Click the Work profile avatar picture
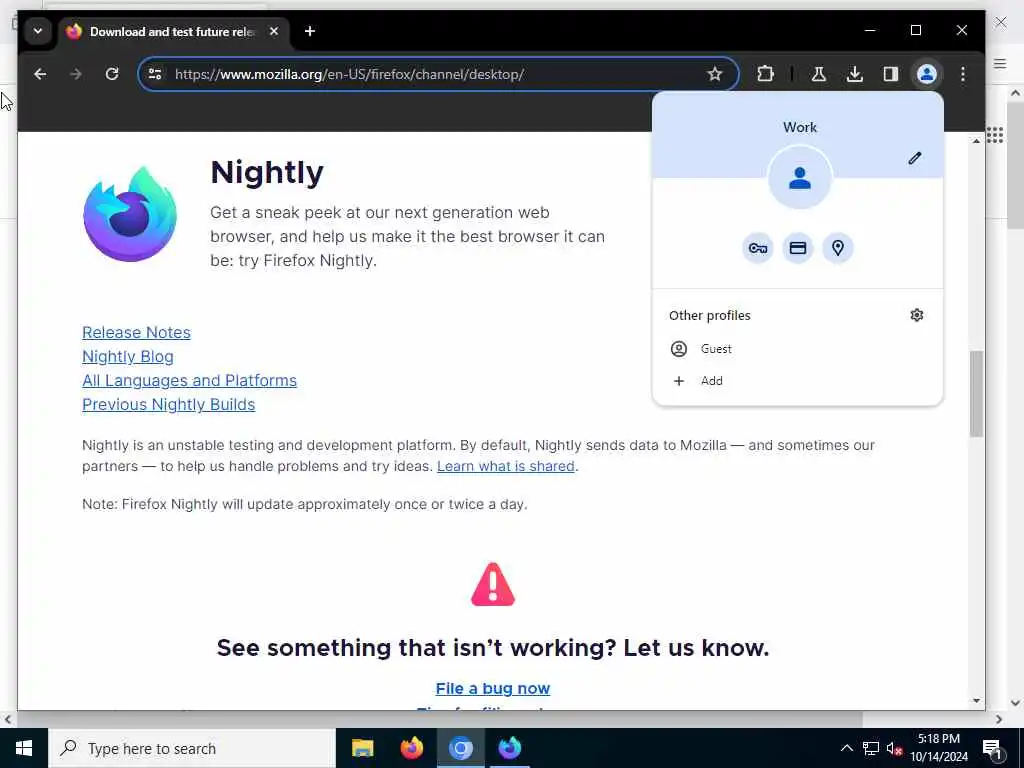Image resolution: width=1024 pixels, height=768 pixels. click(x=800, y=178)
